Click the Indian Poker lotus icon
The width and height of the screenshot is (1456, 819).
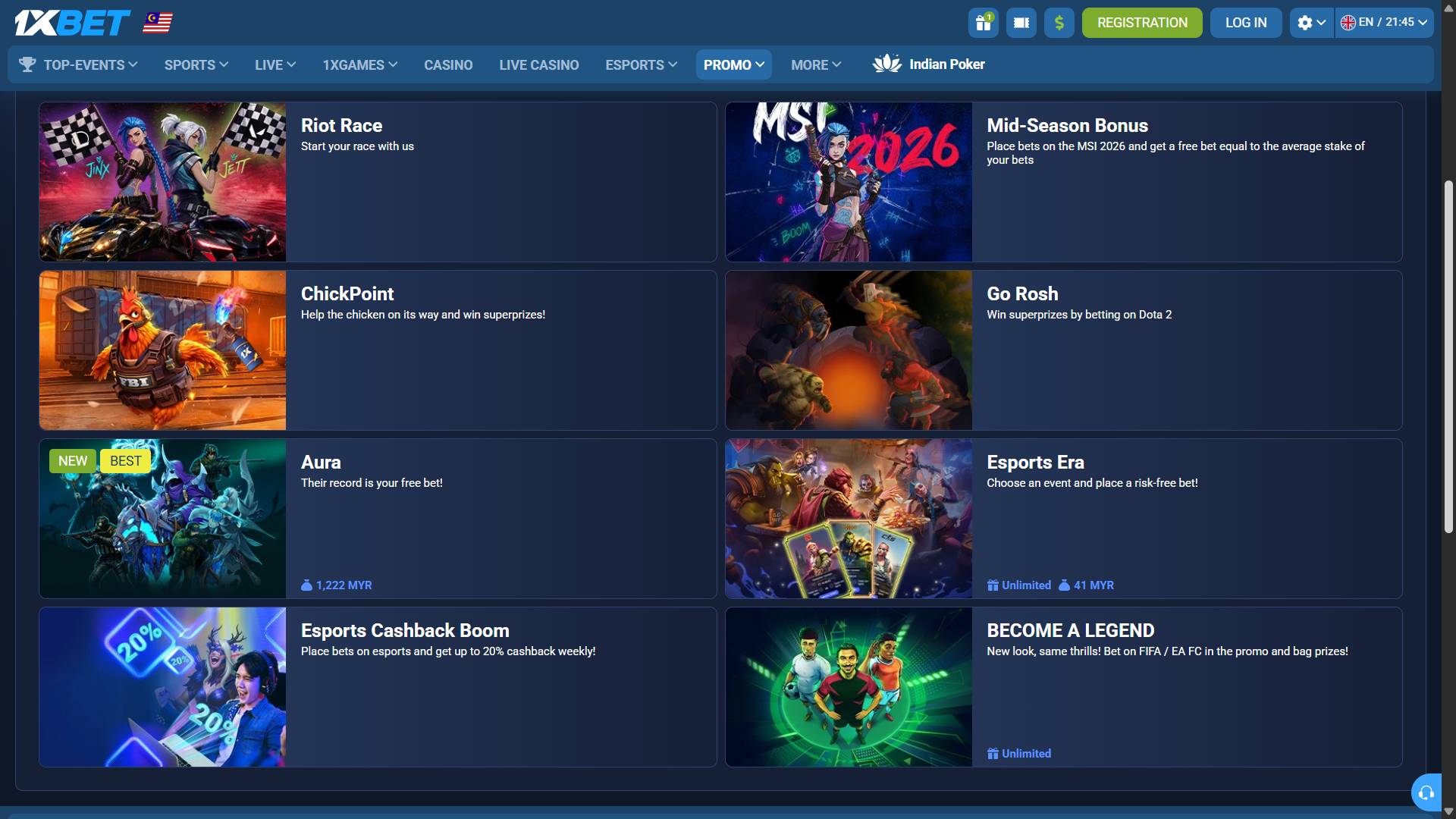coord(886,64)
